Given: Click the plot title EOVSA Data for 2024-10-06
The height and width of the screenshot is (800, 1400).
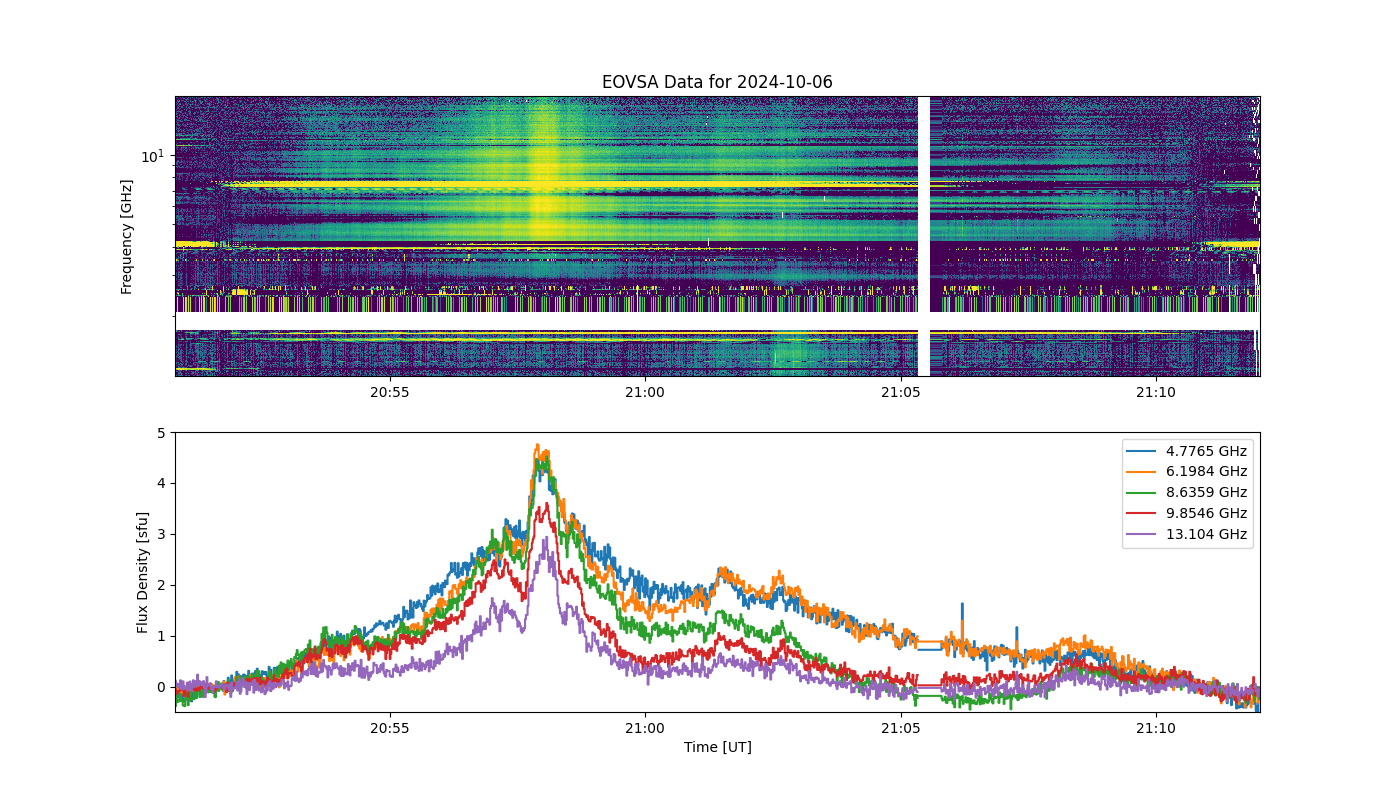Looking at the screenshot, I should pyautogui.click(x=717, y=82).
